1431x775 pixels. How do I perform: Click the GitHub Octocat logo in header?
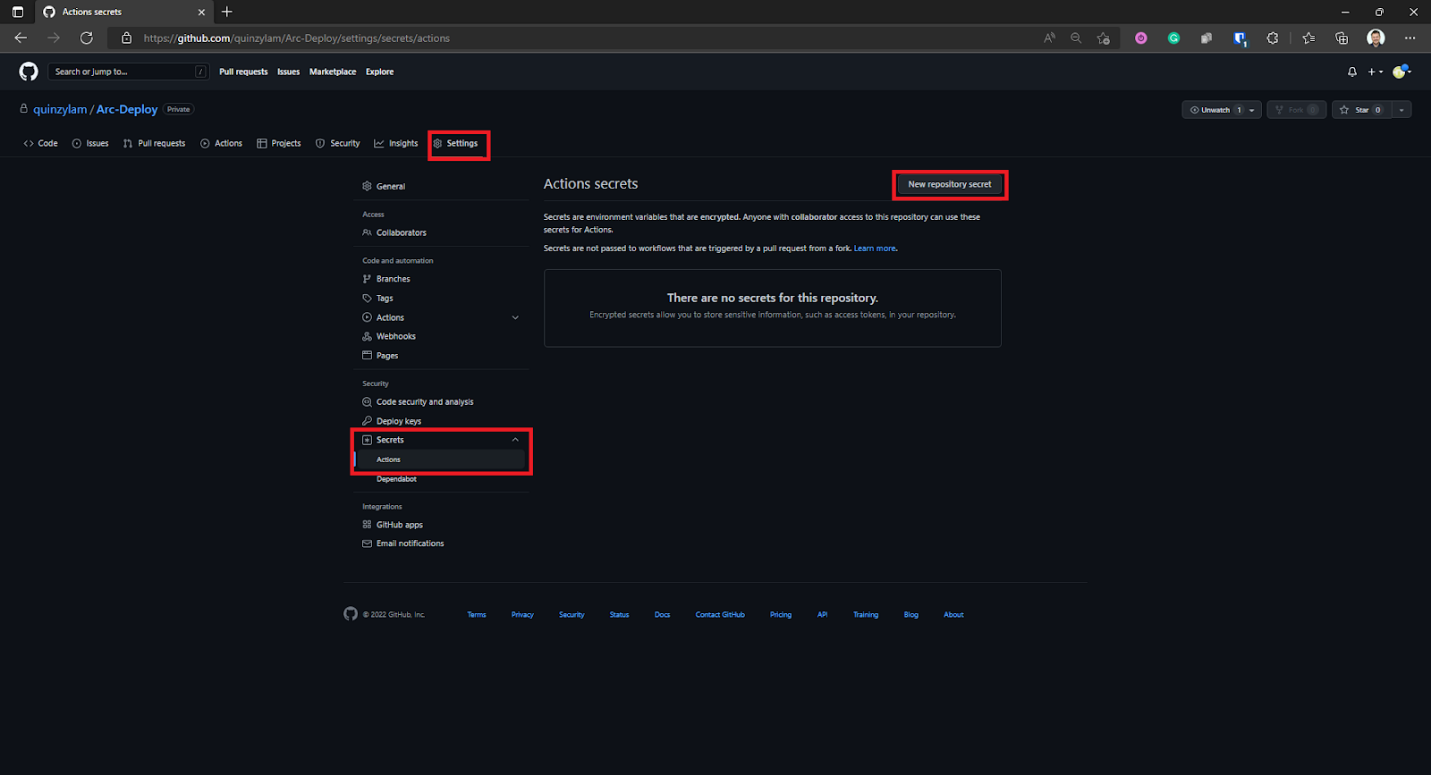tap(29, 72)
